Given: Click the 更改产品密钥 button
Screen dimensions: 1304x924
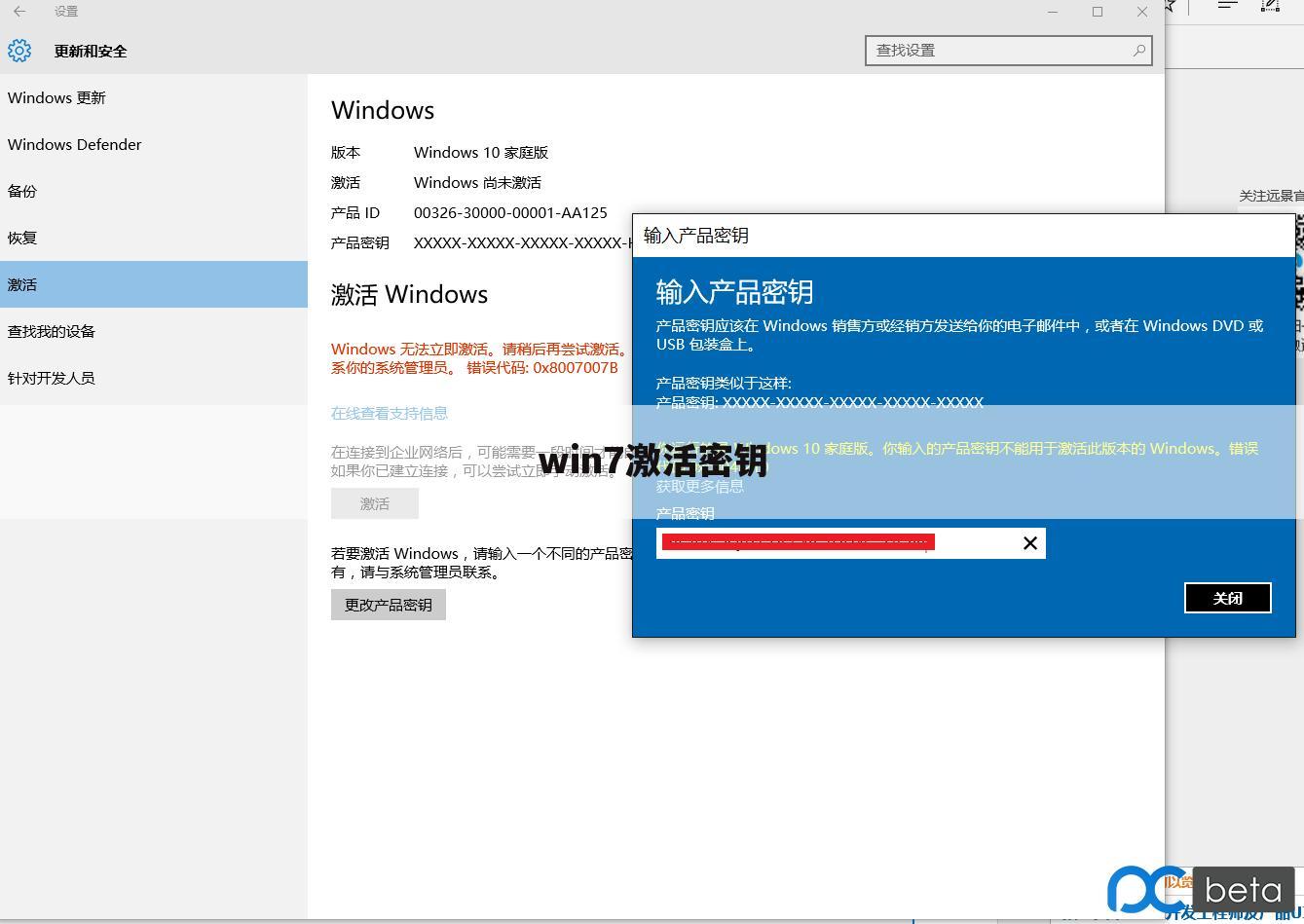Looking at the screenshot, I should [x=389, y=605].
